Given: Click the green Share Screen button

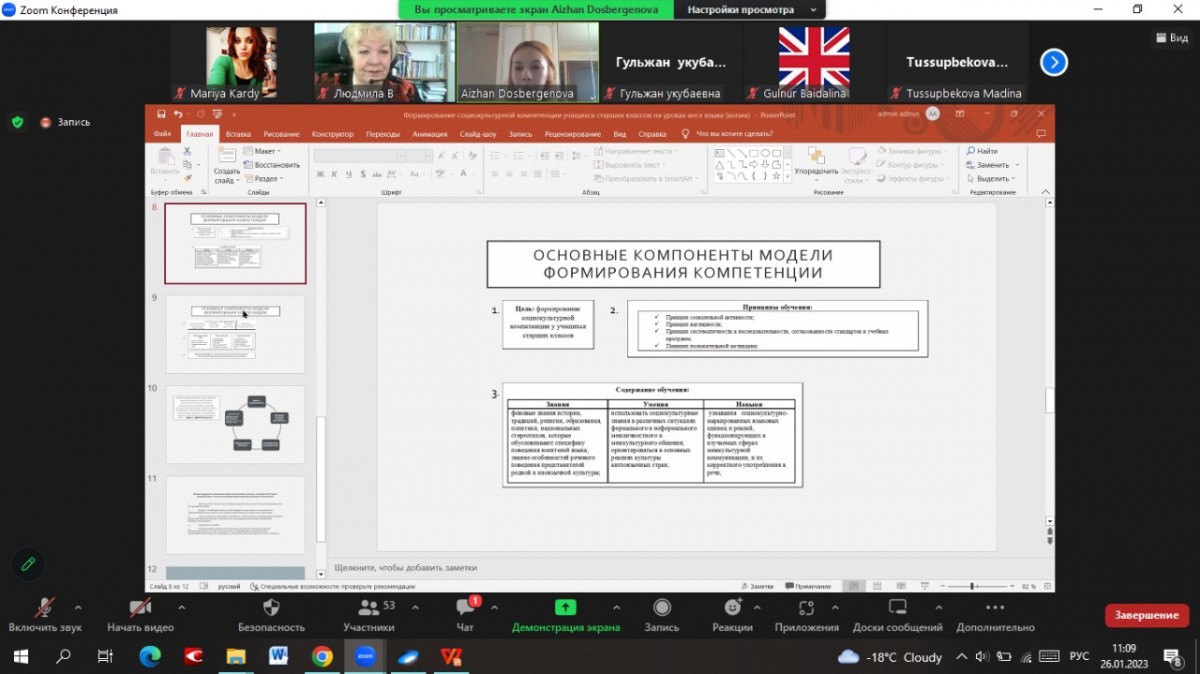Looking at the screenshot, I should (x=565, y=608).
